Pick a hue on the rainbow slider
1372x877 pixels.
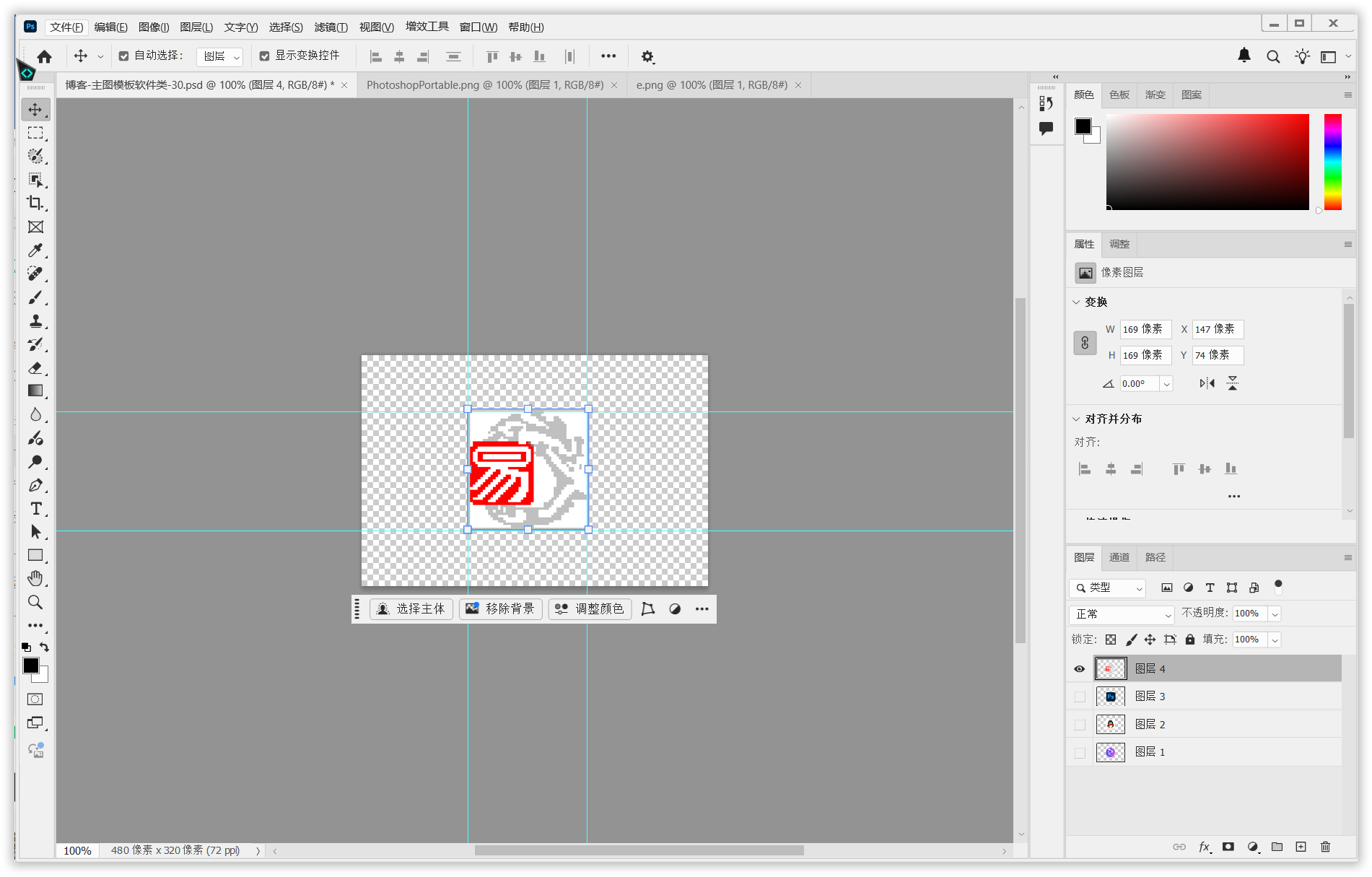(x=1332, y=162)
